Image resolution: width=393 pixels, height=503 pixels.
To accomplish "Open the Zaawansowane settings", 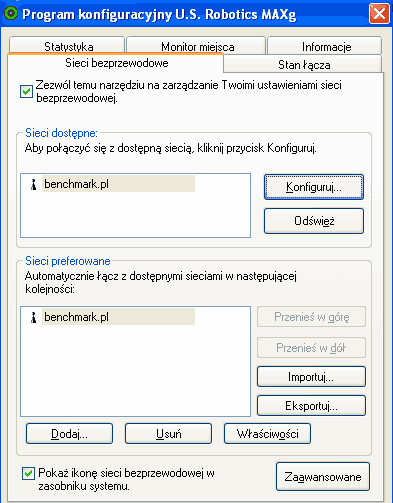I will tap(323, 476).
